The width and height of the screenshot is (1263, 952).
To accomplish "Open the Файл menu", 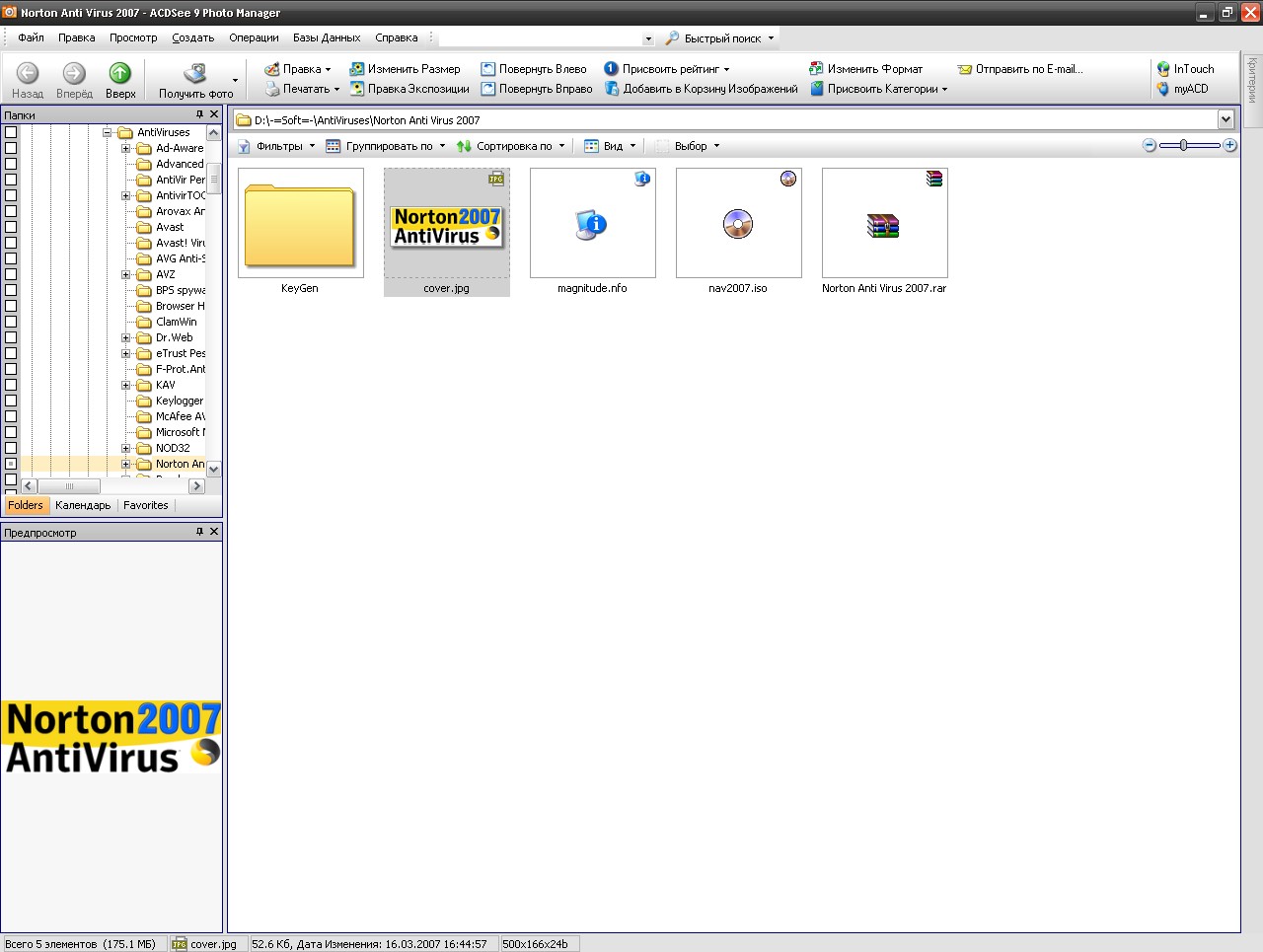I will pyautogui.click(x=31, y=37).
